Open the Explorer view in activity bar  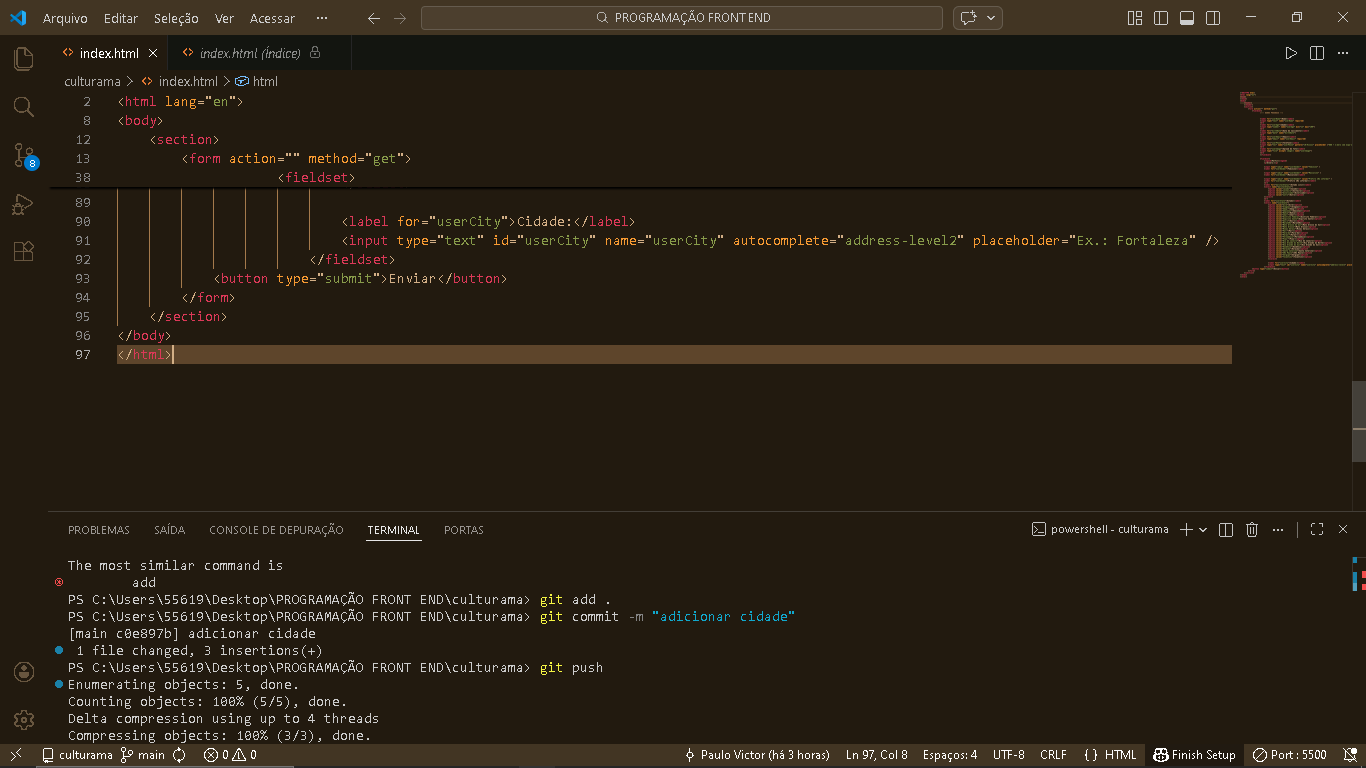(24, 59)
